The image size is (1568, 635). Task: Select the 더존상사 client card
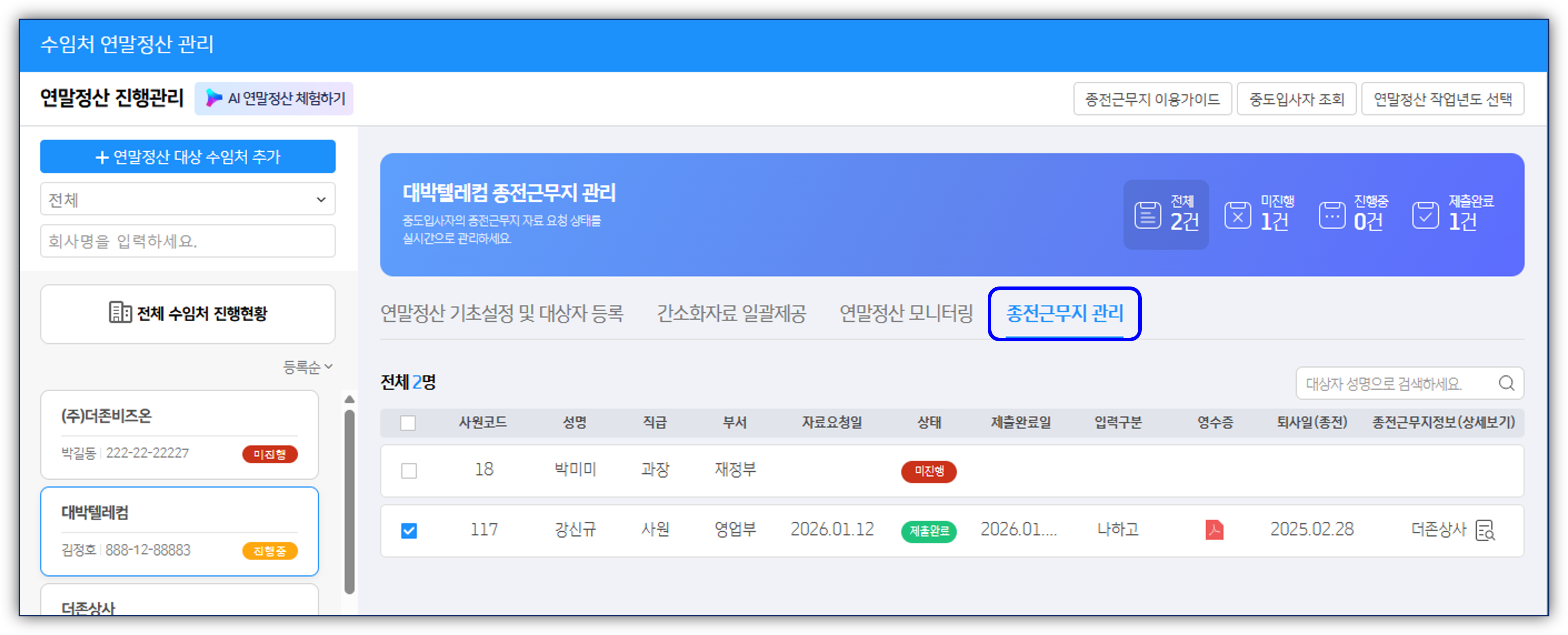pos(180,600)
